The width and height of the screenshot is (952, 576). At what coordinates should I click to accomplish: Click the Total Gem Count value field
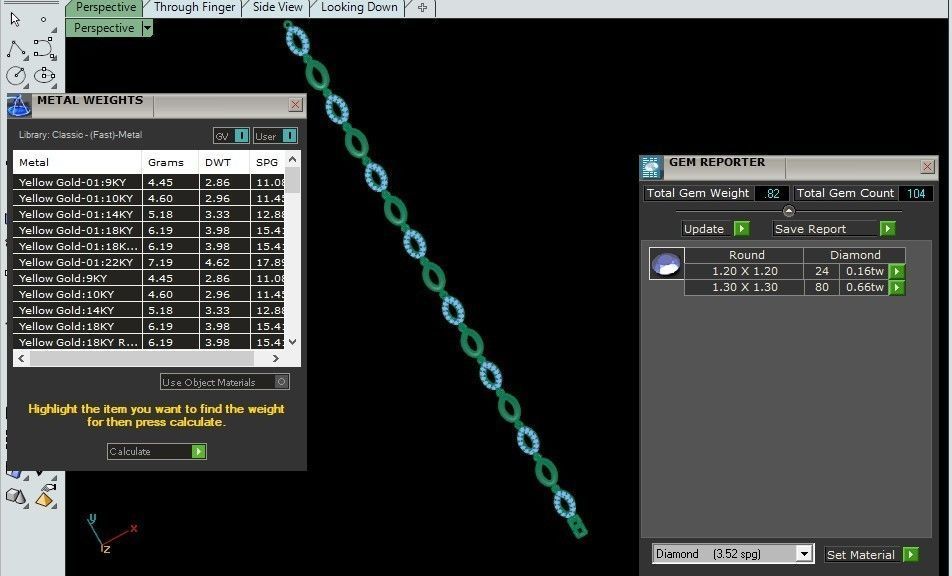916,194
